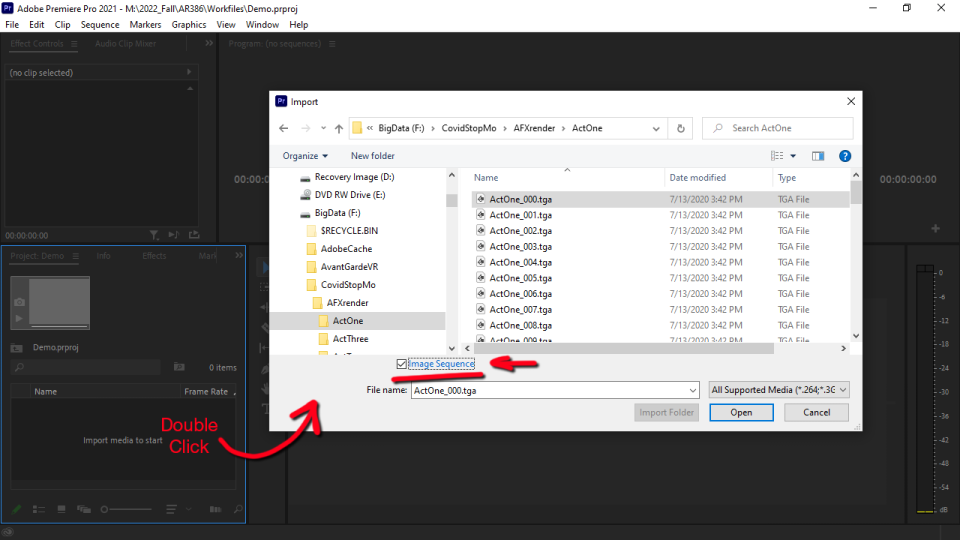Switch Project panel to freeform view
The height and width of the screenshot is (540, 960).
tap(84, 509)
